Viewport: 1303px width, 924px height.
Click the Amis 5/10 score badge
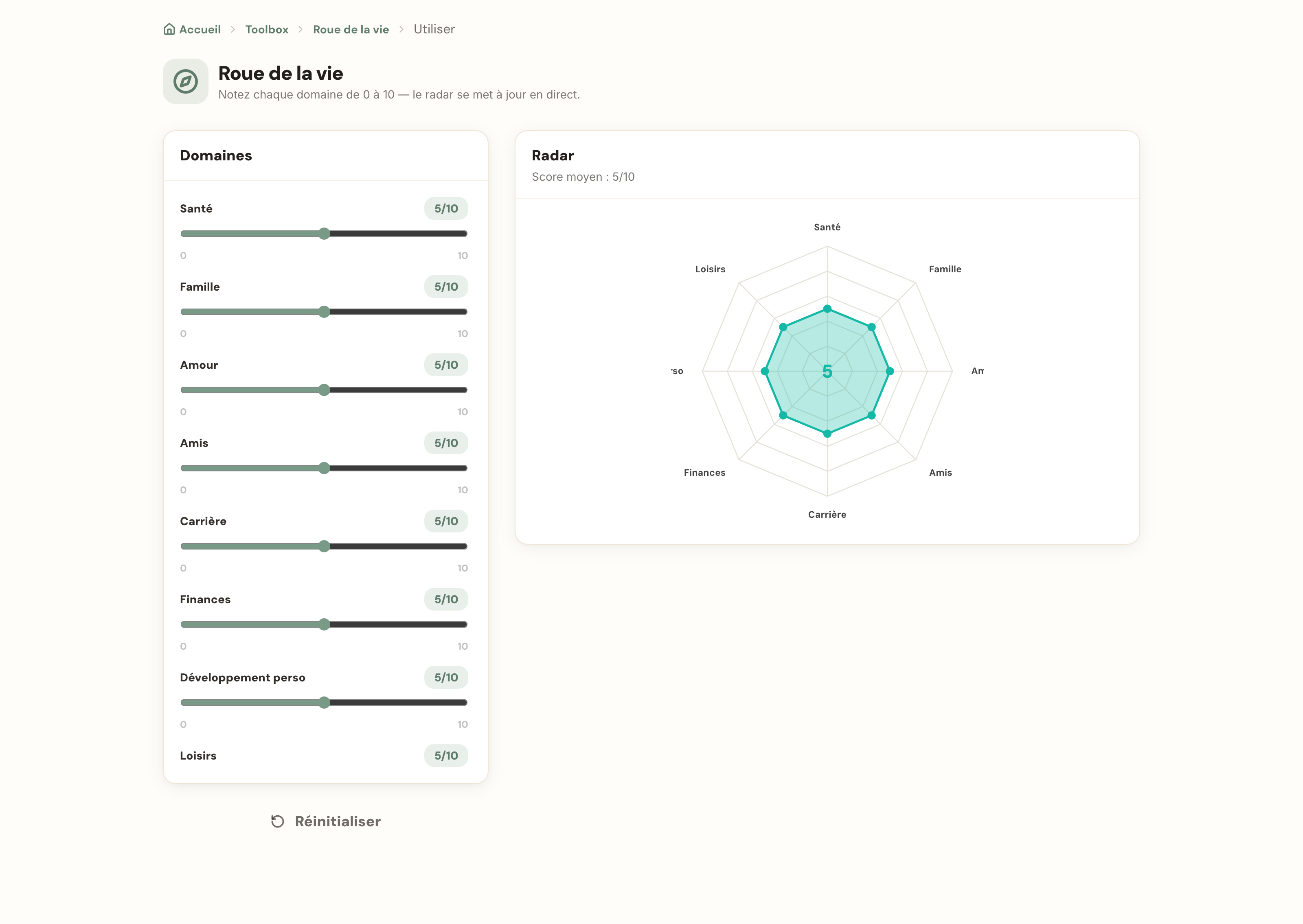pos(446,442)
